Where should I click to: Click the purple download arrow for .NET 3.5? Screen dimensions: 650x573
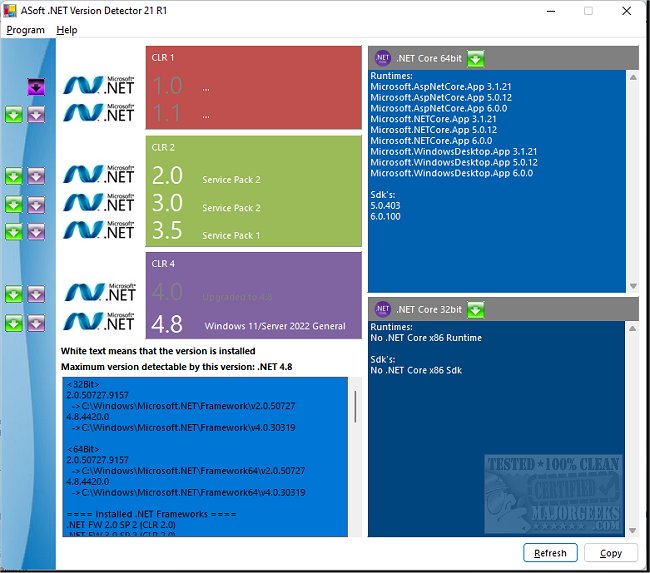[x=36, y=232]
